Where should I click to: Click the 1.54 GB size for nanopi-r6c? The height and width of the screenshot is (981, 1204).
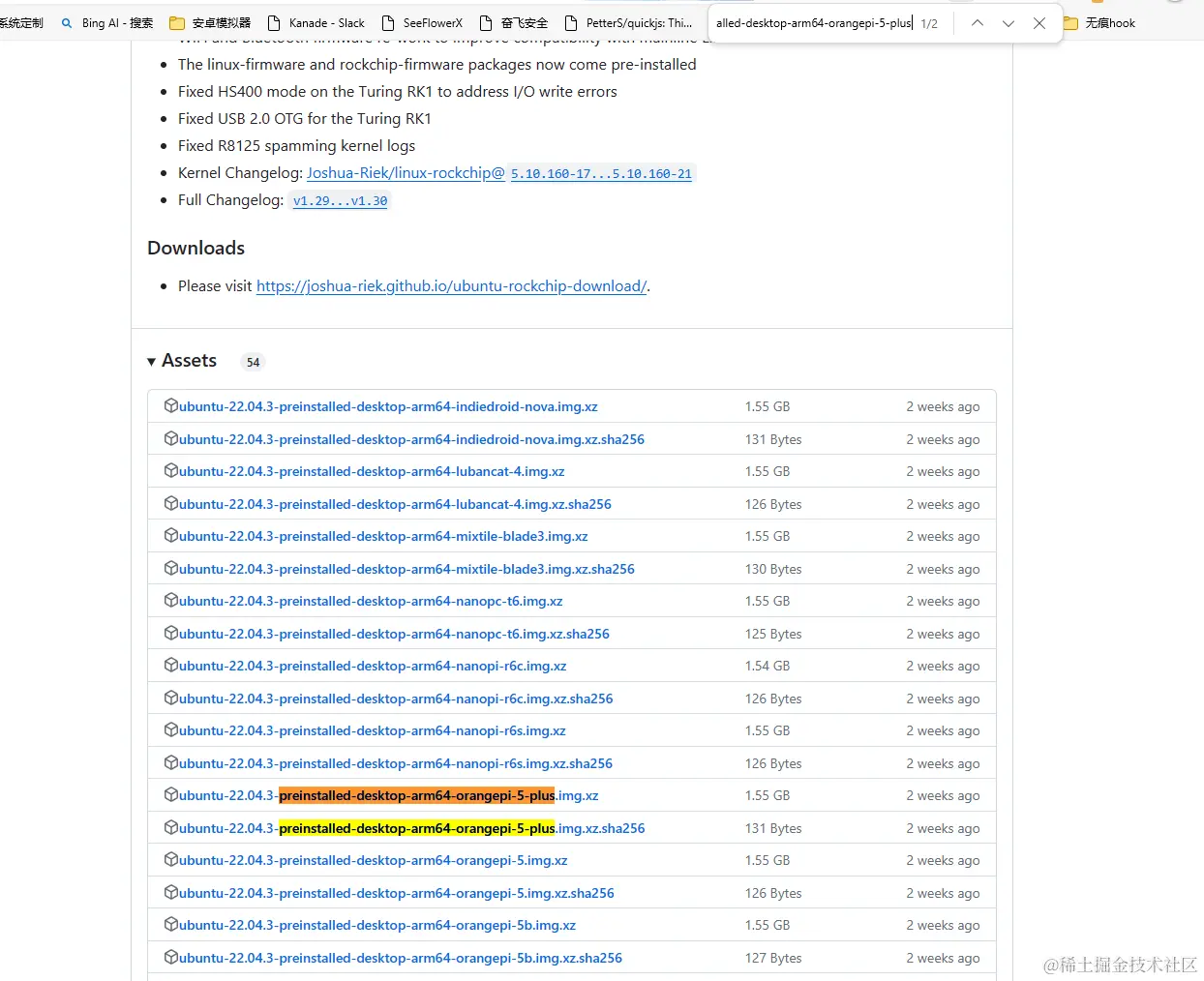point(768,666)
